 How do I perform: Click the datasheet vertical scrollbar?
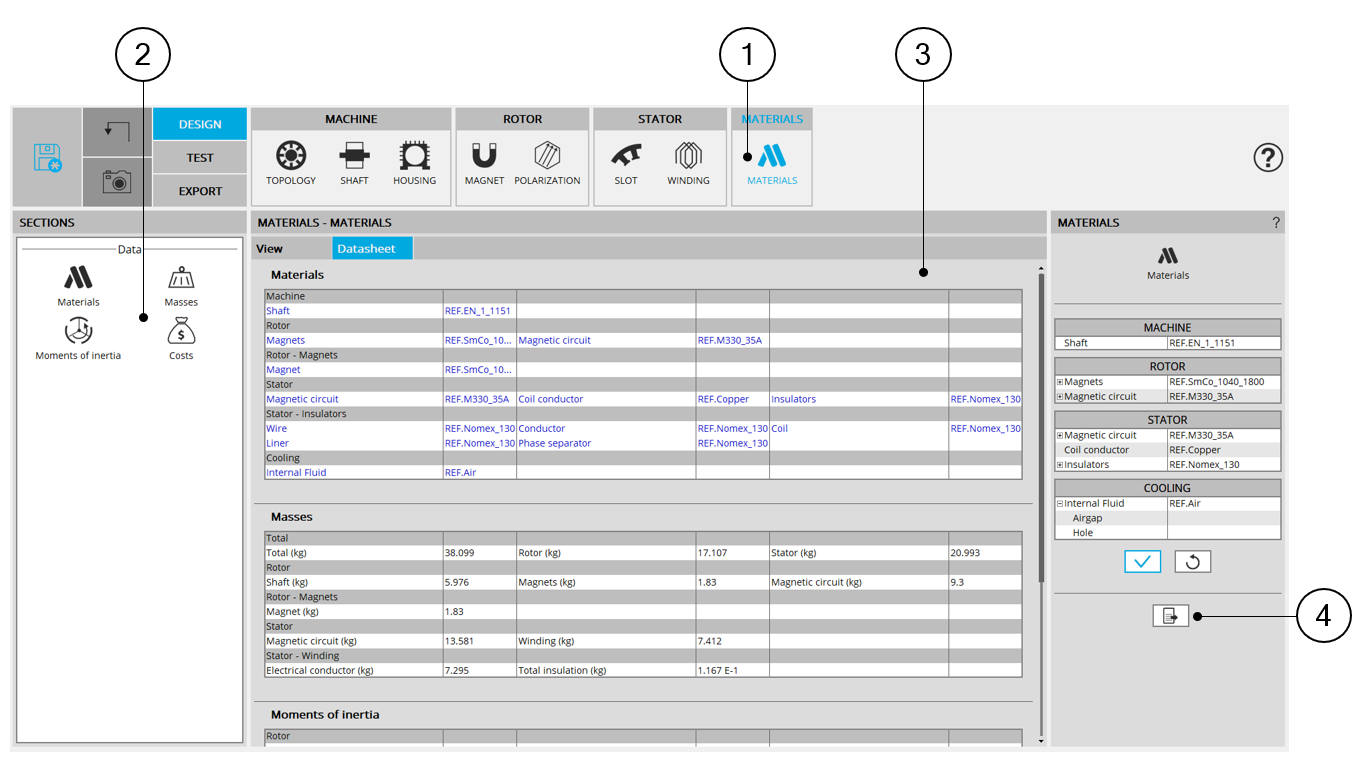(1040, 430)
